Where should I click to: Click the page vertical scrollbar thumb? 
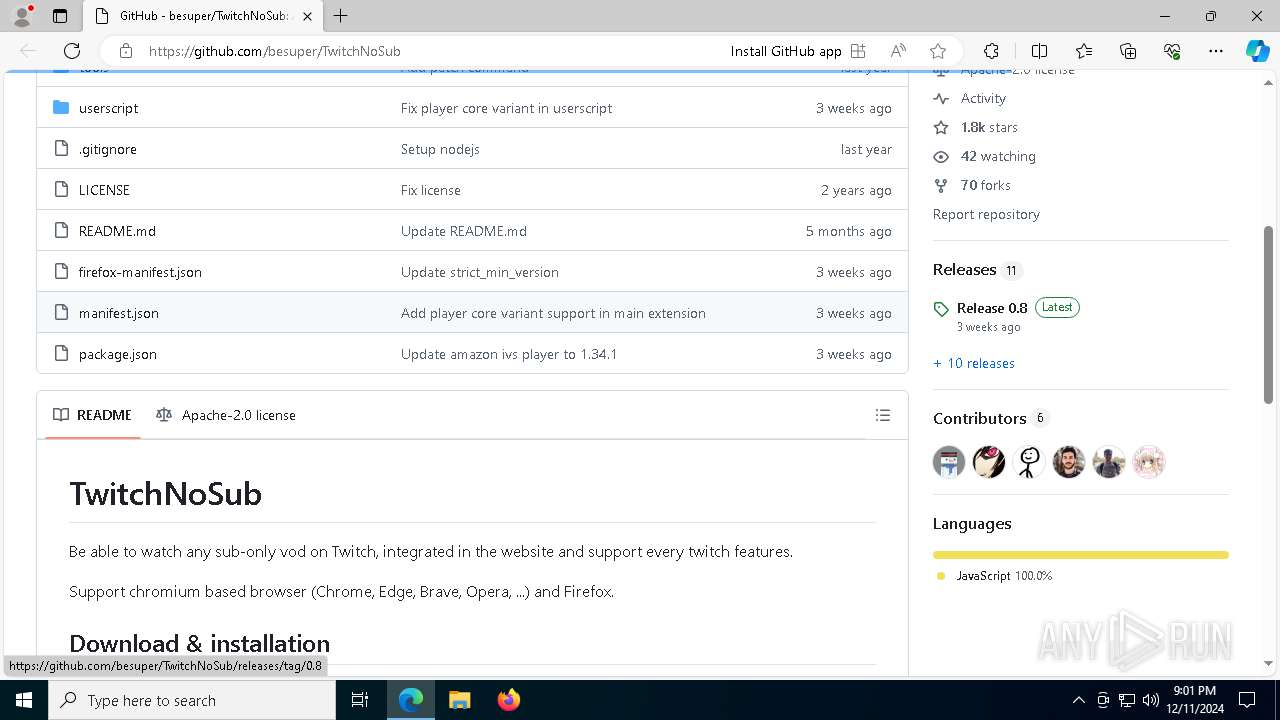coord(1269,315)
